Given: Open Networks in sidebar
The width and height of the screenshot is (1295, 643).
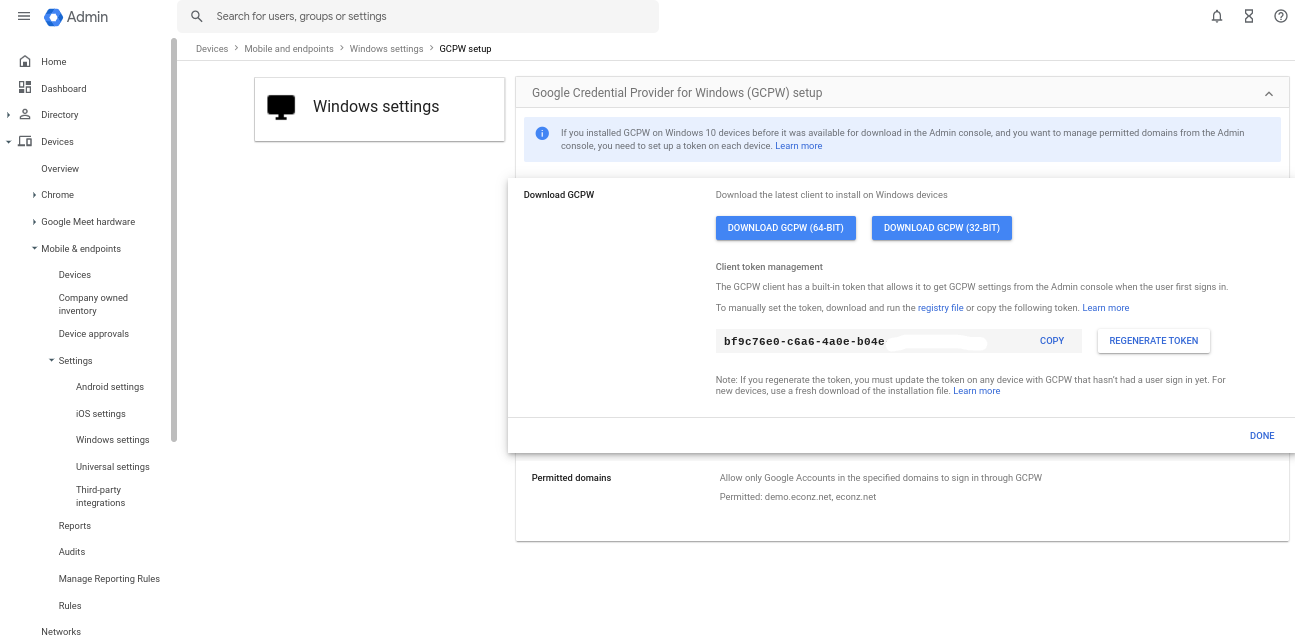Looking at the screenshot, I should [61, 632].
